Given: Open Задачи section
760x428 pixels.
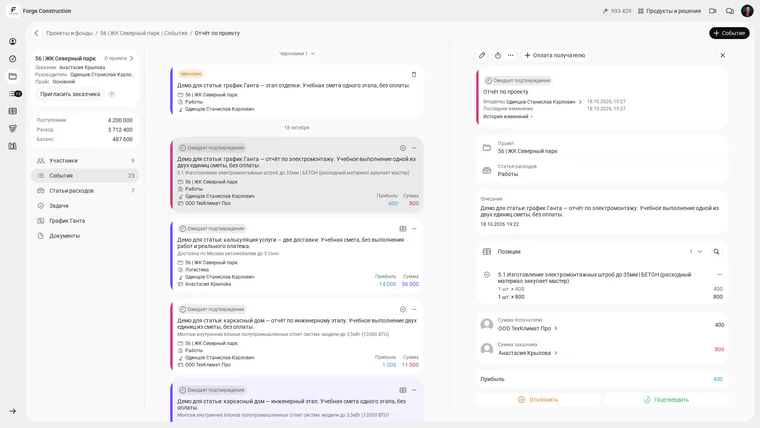Looking at the screenshot, I should pyautogui.click(x=85, y=206).
